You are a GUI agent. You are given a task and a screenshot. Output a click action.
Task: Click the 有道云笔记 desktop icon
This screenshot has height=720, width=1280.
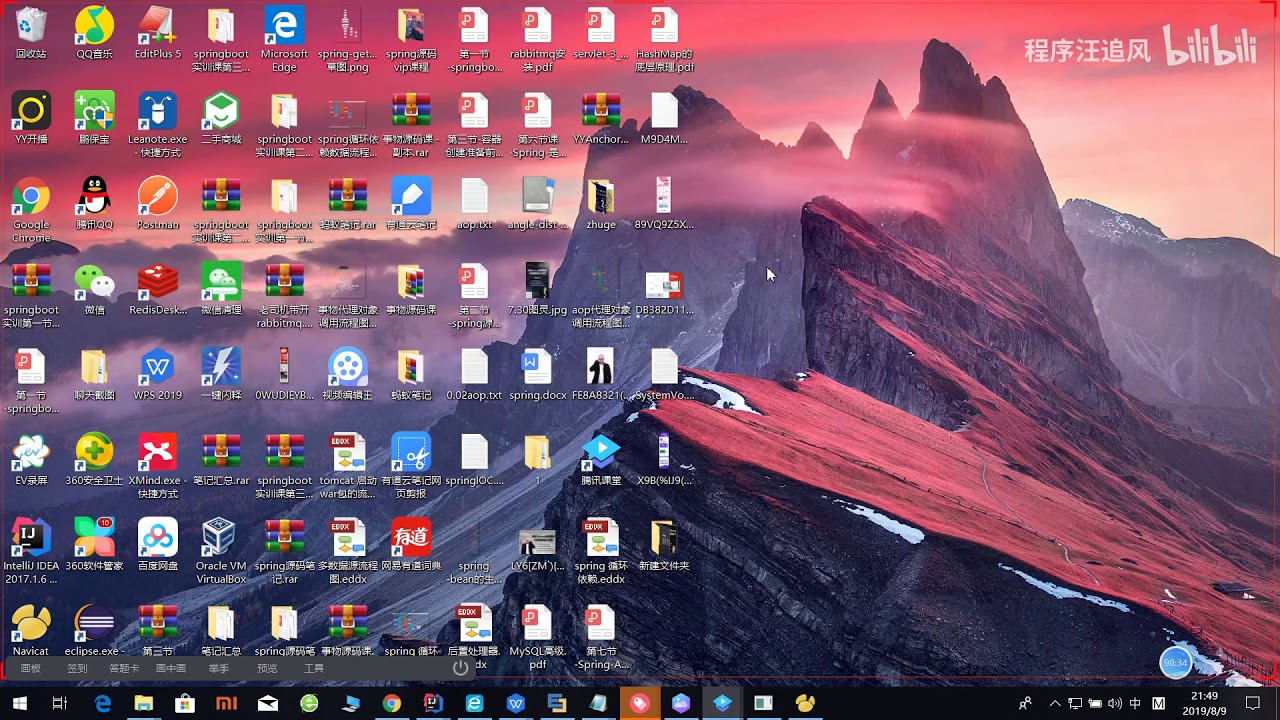[411, 203]
